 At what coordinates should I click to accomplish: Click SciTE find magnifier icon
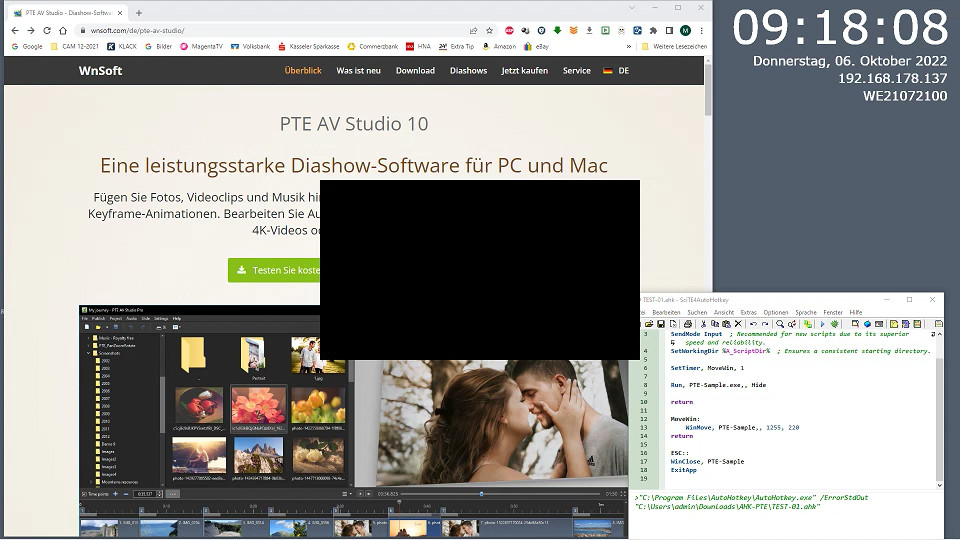coord(780,324)
